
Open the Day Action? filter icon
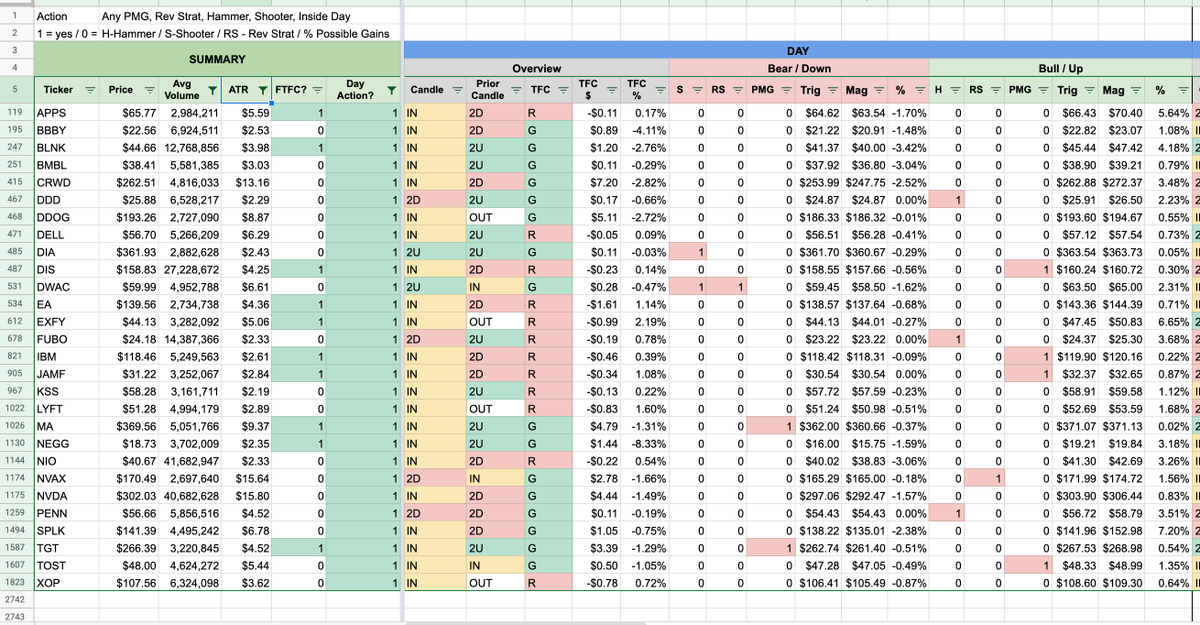pos(391,90)
